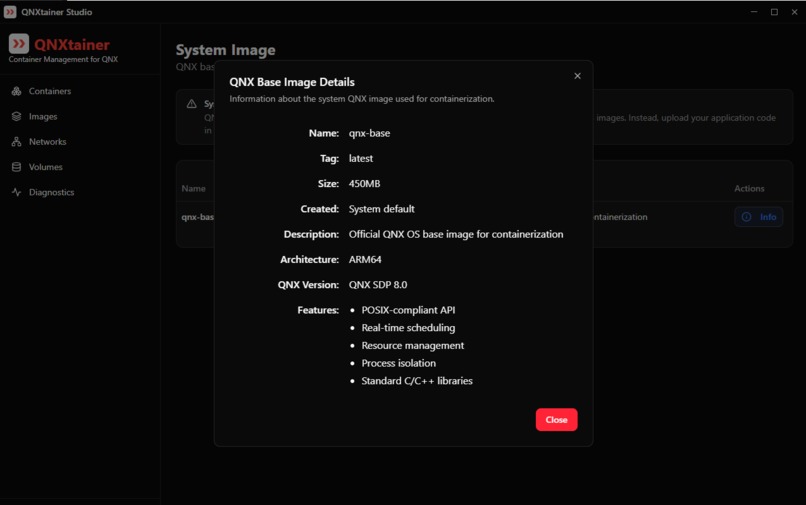Image resolution: width=806 pixels, height=505 pixels.
Task: Click the 'Real-time scheduling' feature
Action: pyautogui.click(x=408, y=328)
